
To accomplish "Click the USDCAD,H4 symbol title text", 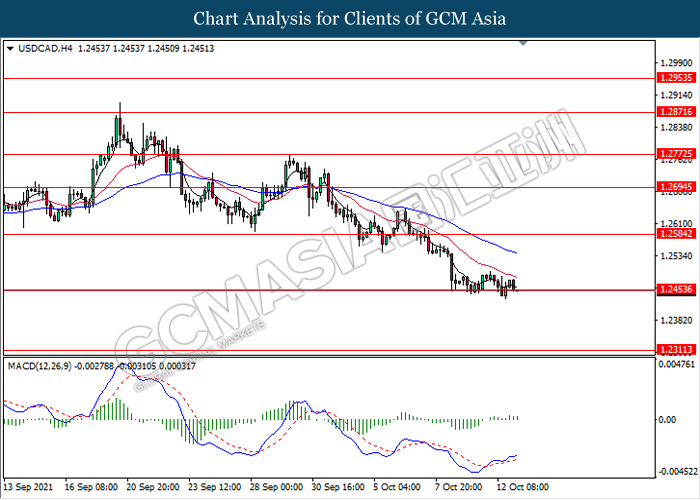I will coord(45,48).
